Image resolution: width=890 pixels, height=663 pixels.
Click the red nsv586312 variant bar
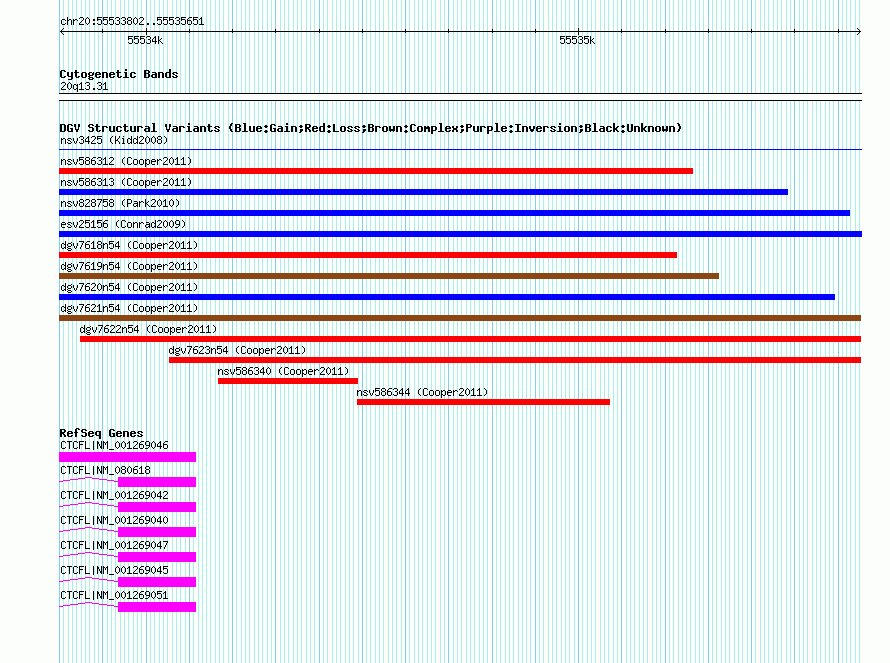(376, 171)
